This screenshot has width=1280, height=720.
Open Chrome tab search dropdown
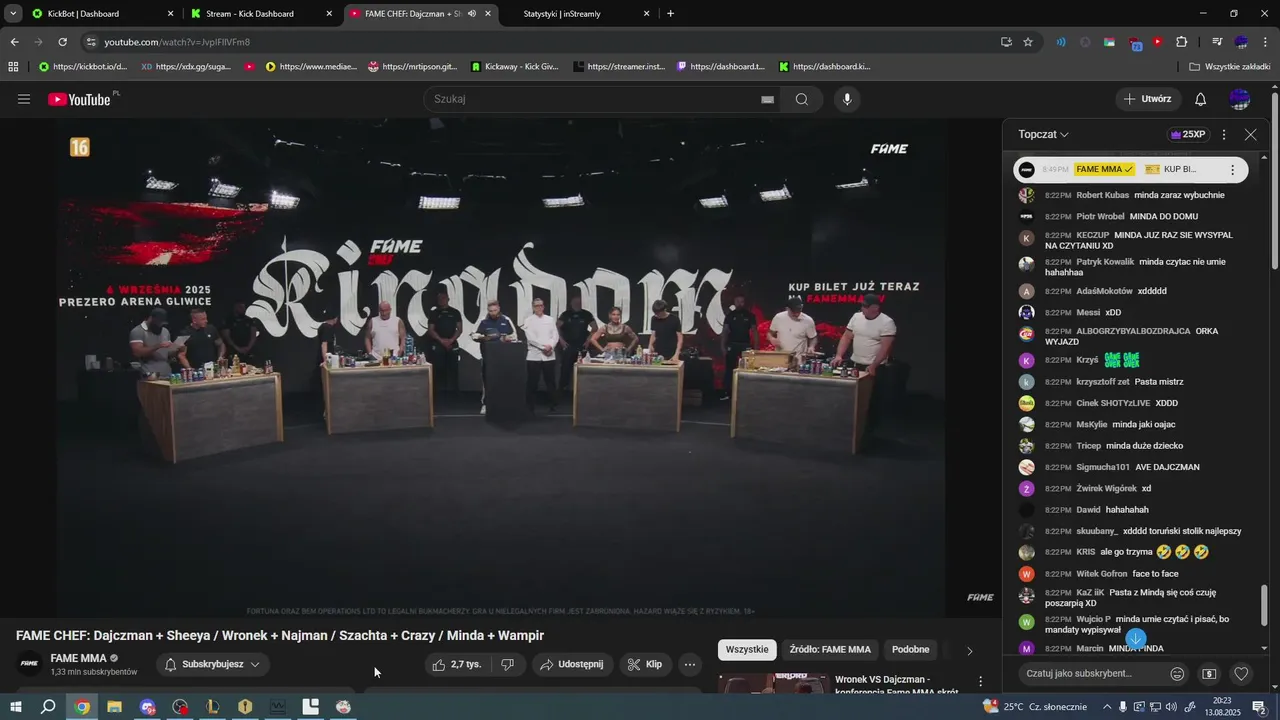tap(13, 14)
